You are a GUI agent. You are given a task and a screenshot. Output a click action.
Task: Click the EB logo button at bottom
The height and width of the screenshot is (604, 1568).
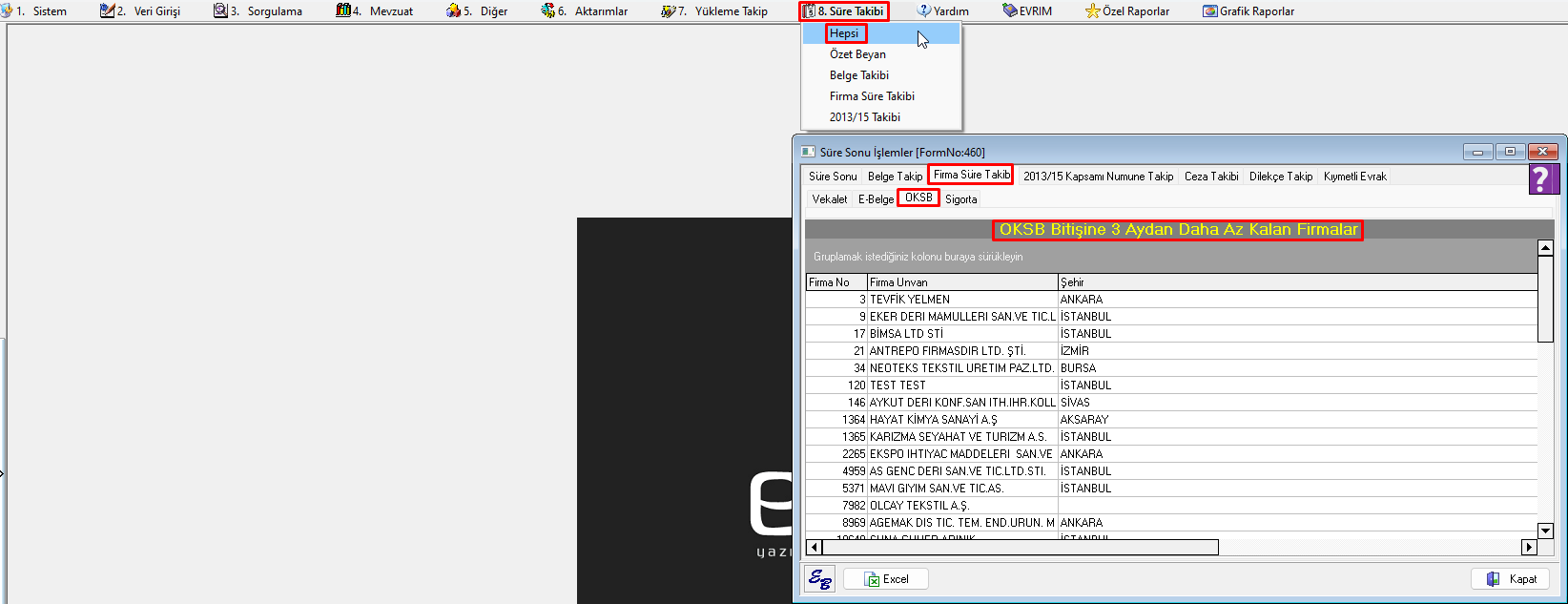click(x=819, y=578)
